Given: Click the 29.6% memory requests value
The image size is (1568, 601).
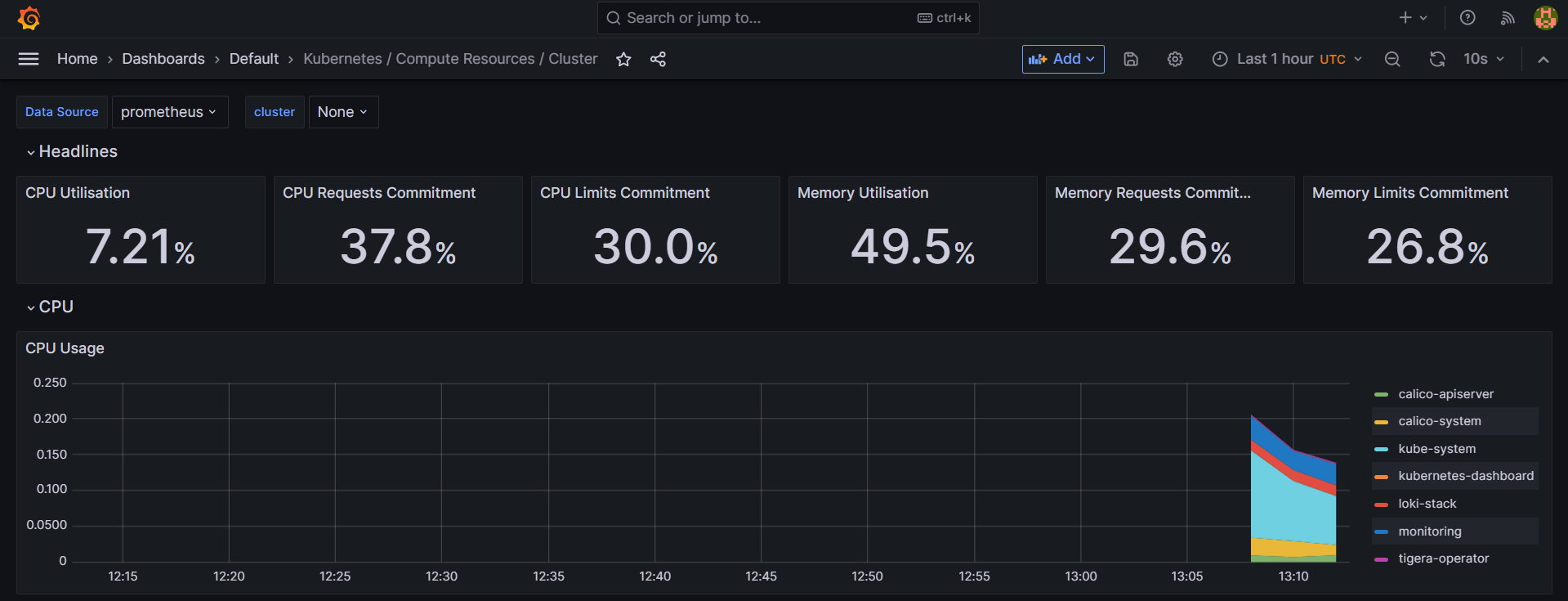Looking at the screenshot, I should pyautogui.click(x=1170, y=247).
